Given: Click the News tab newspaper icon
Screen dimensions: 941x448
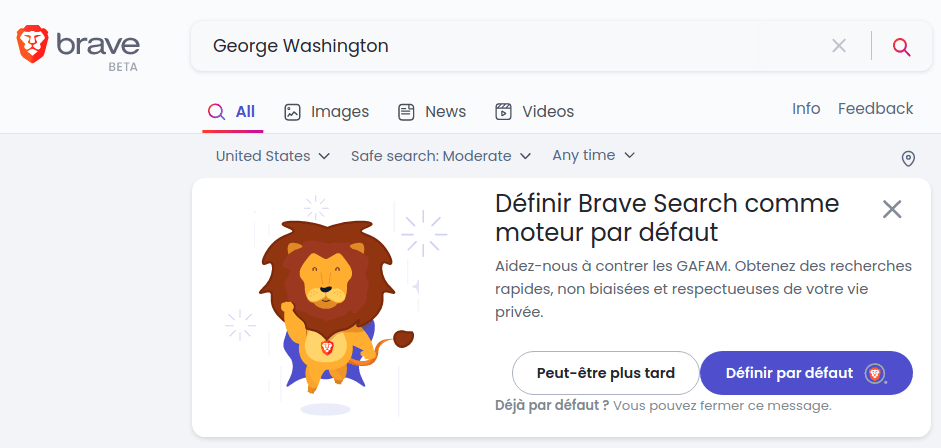Looking at the screenshot, I should [x=406, y=112].
